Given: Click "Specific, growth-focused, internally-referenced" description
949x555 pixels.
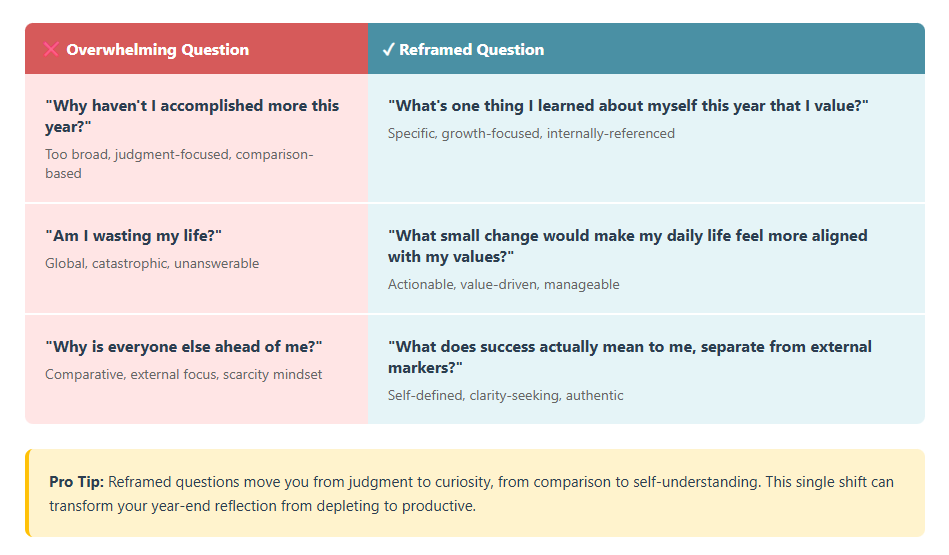Looking at the screenshot, I should [531, 133].
